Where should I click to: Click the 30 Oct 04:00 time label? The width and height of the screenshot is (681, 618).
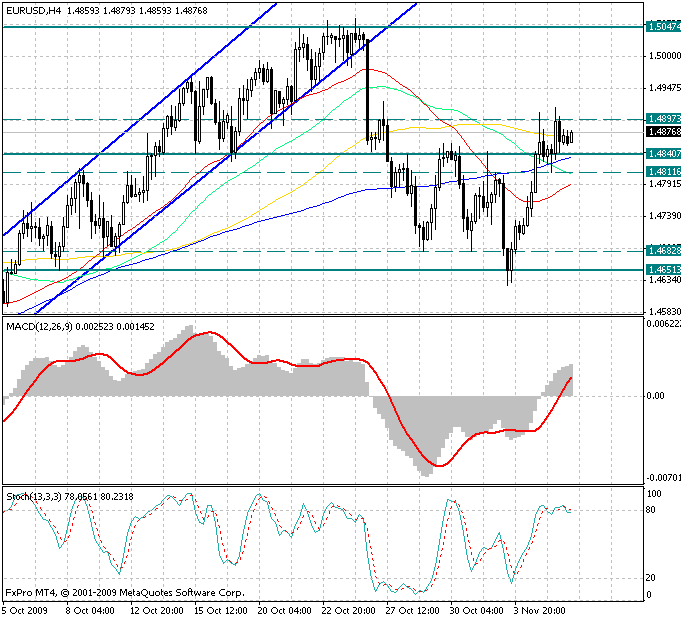click(x=476, y=610)
